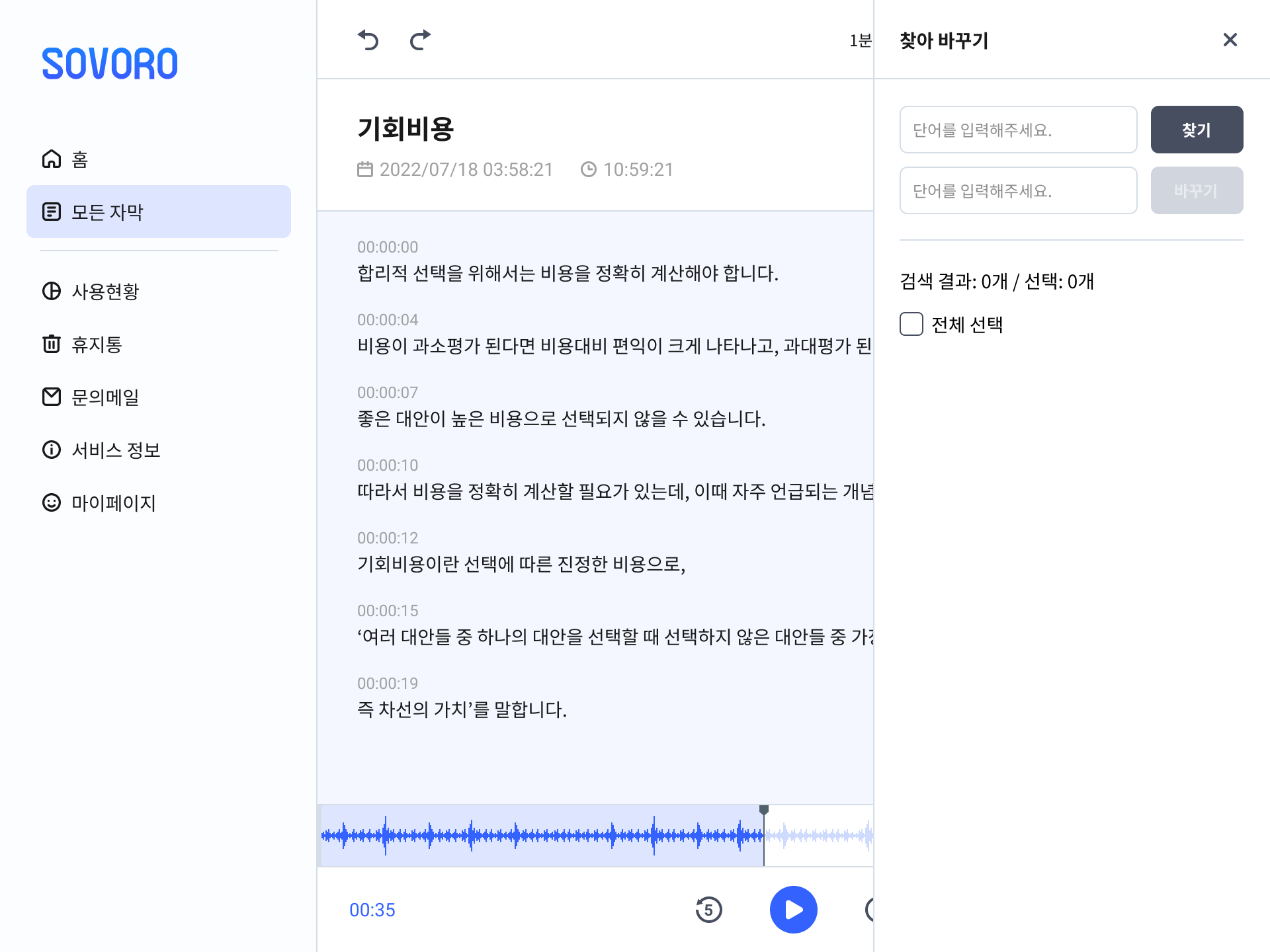Screen dimensions: 1270x952
Task: Click the redo arrow icon
Action: pyautogui.click(x=420, y=40)
